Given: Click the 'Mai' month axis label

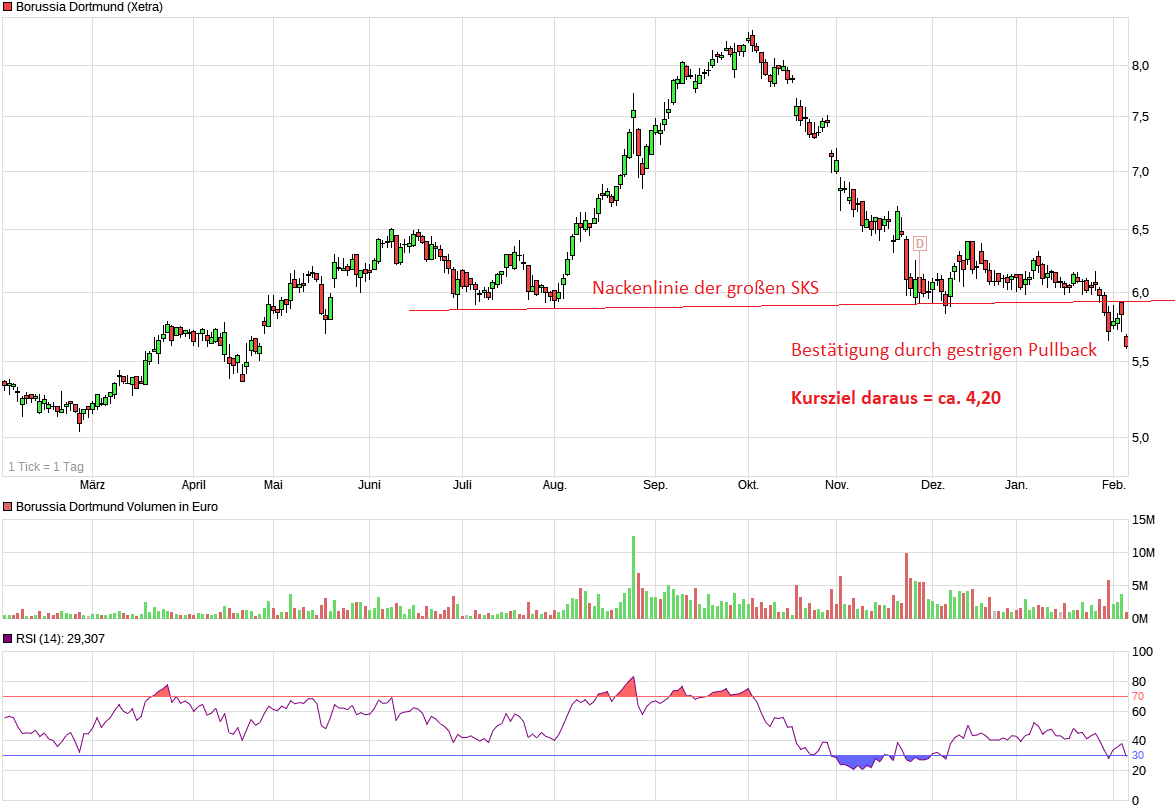Looking at the screenshot, I should [274, 485].
